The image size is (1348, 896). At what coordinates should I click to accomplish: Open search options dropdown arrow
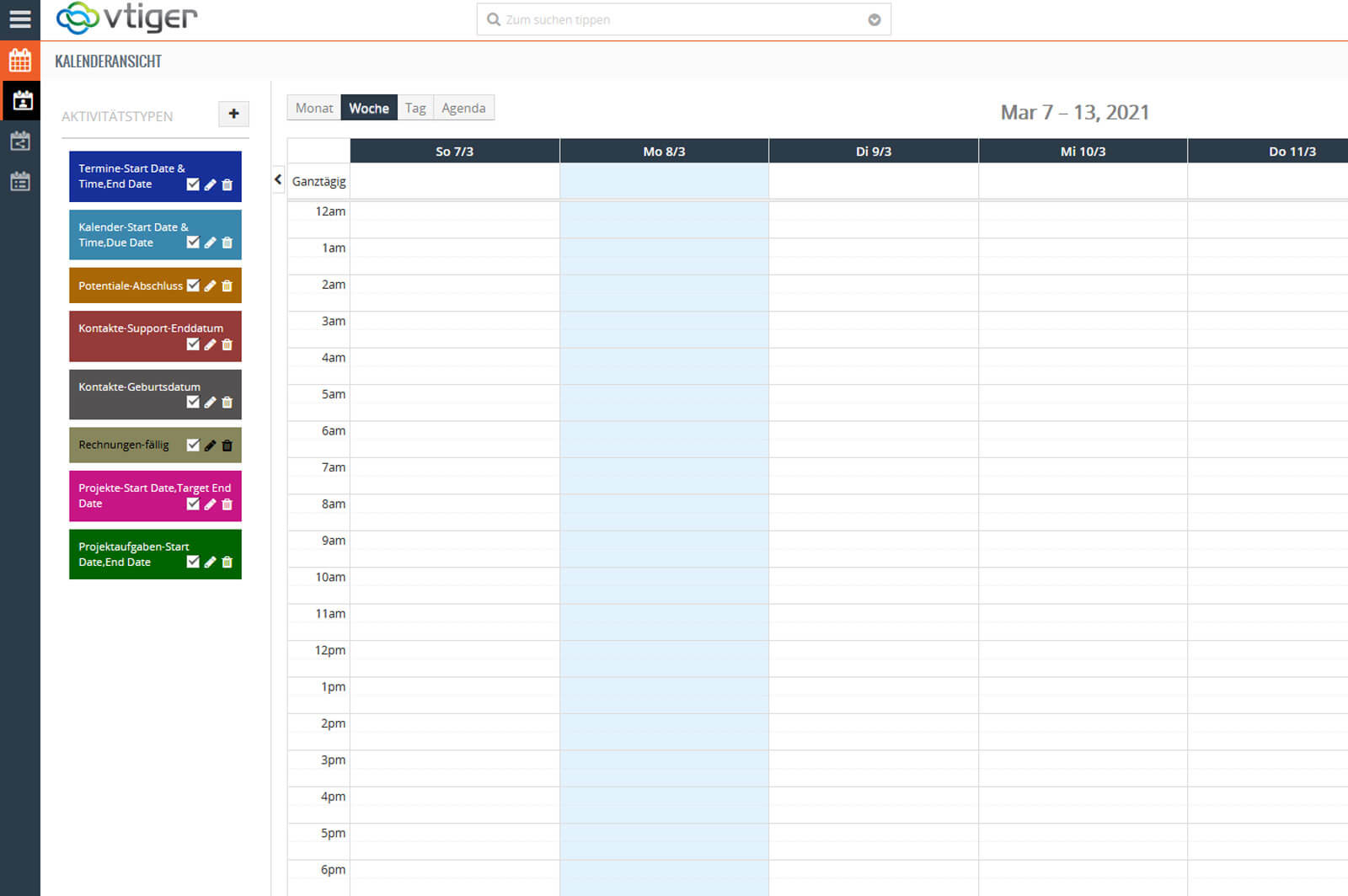(x=875, y=20)
